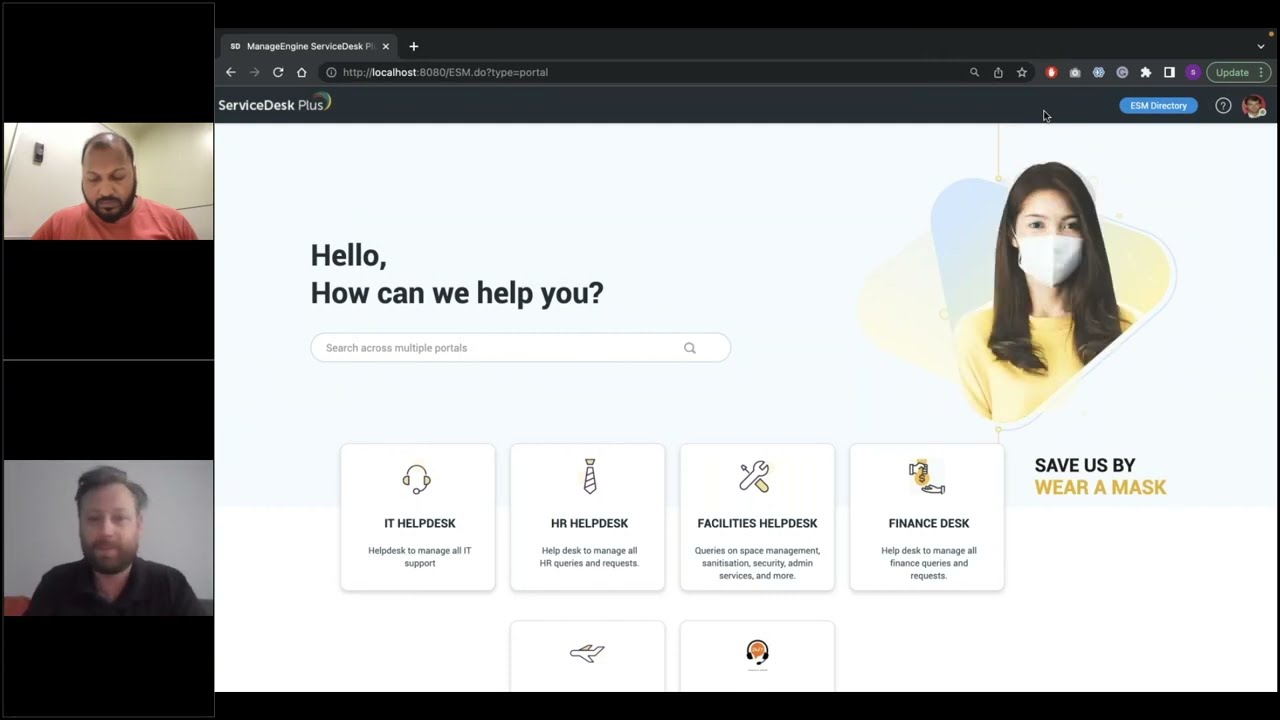Close the ManageEngine ServiceDesk tab
The image size is (1280, 720).
coord(386,46)
